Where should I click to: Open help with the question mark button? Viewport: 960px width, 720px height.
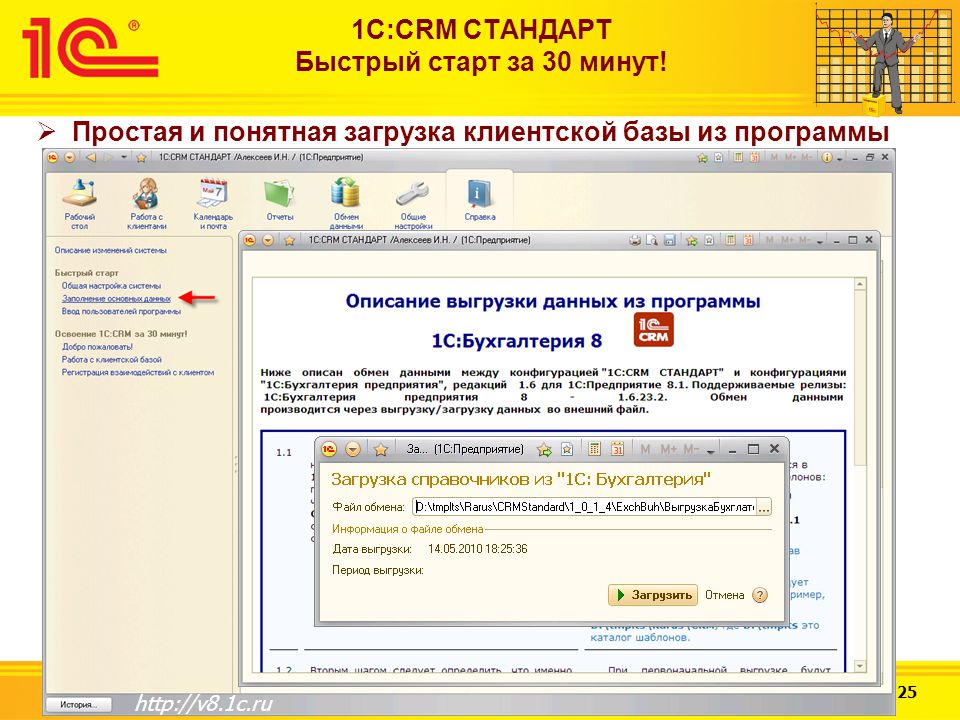(760, 594)
